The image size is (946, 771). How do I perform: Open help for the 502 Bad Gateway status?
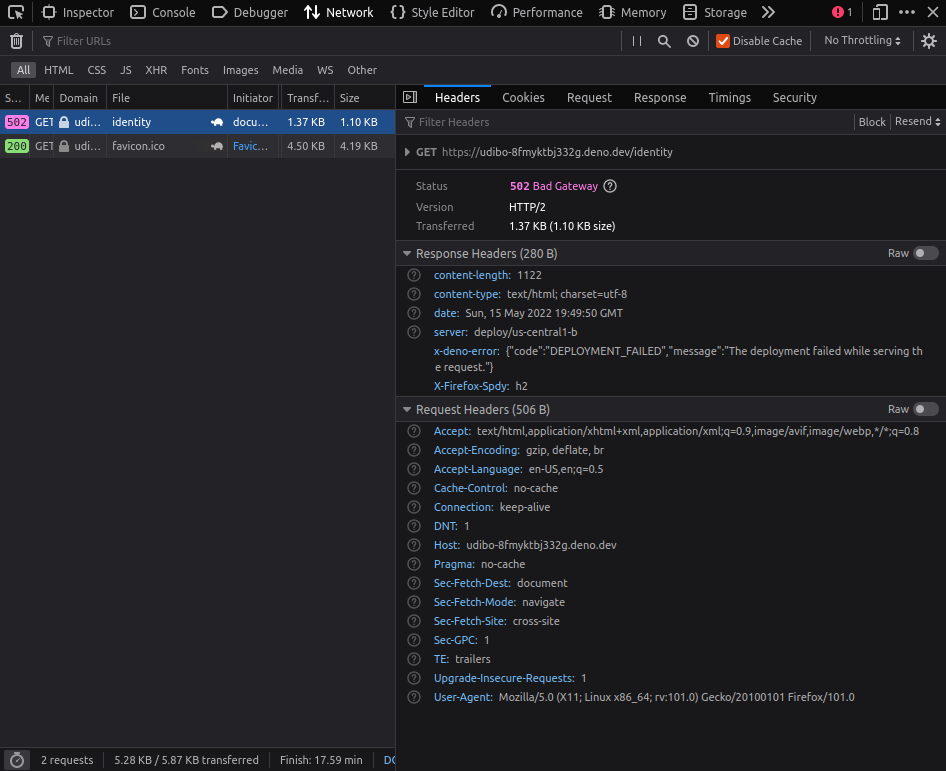click(x=609, y=186)
